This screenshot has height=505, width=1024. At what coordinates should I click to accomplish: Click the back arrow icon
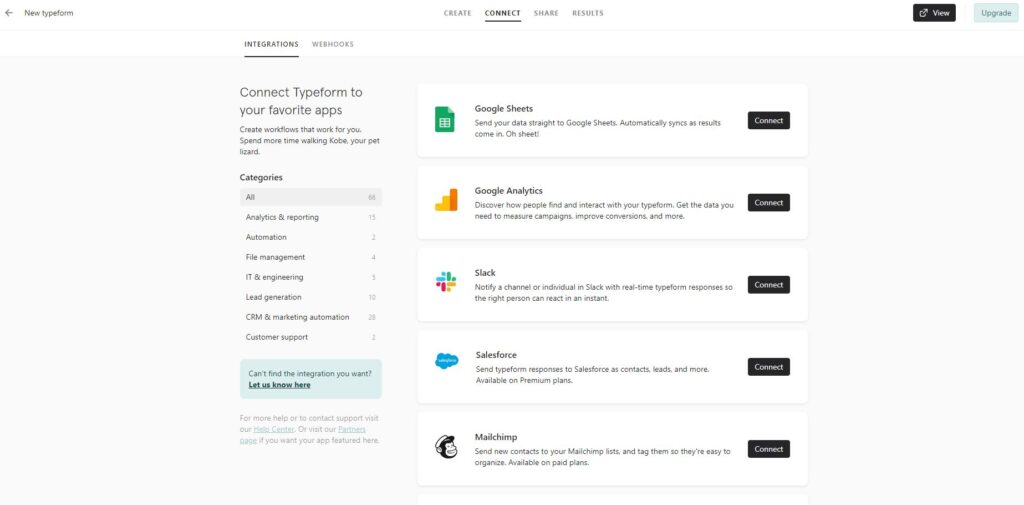[9, 13]
